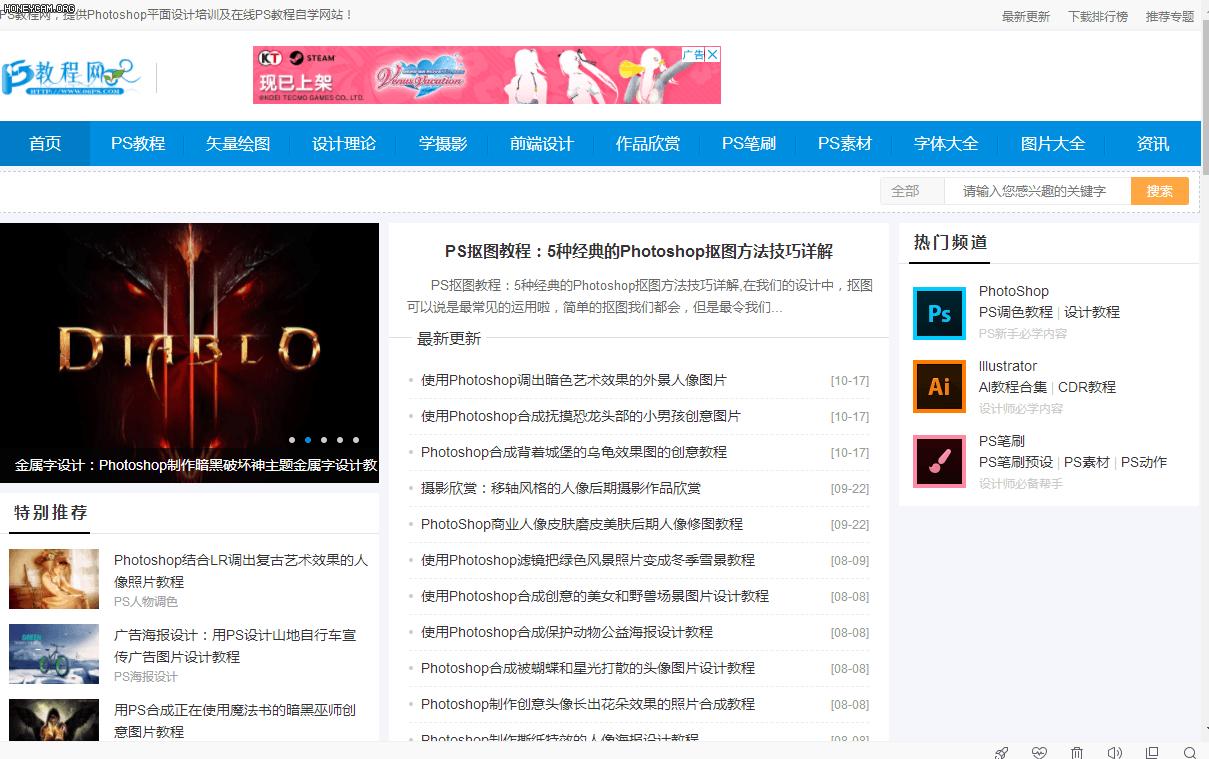The height and width of the screenshot is (759, 1209).
Task: Select 首页 in the navigation bar
Action: point(44,143)
